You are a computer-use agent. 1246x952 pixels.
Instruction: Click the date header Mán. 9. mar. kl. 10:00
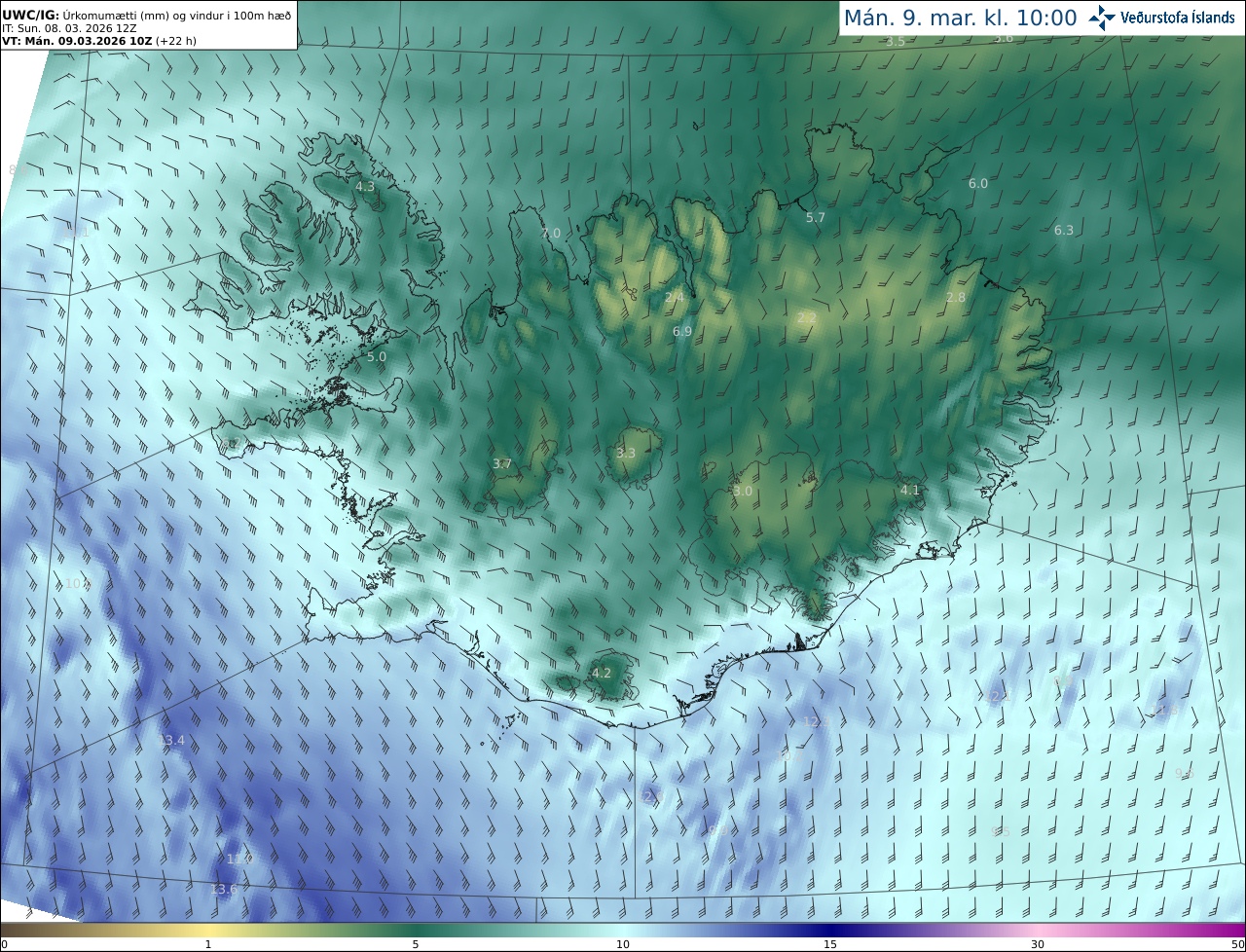960,18
